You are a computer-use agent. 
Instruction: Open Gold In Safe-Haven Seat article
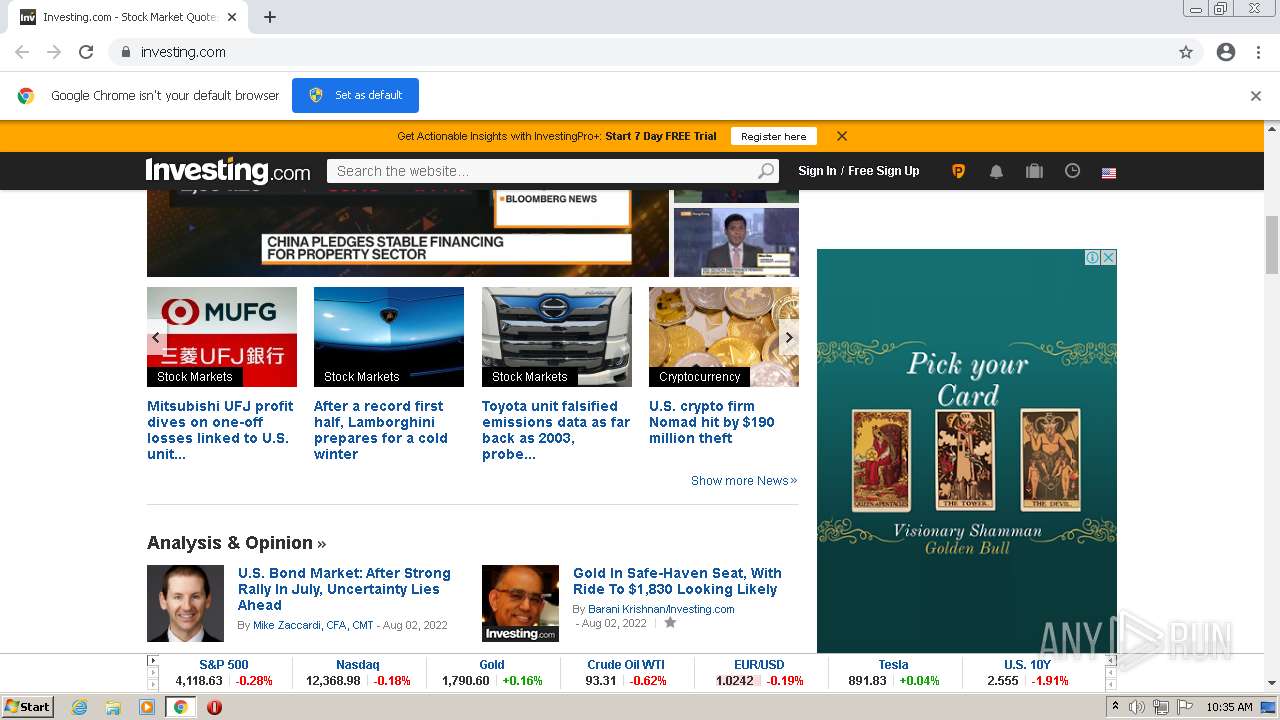point(677,581)
